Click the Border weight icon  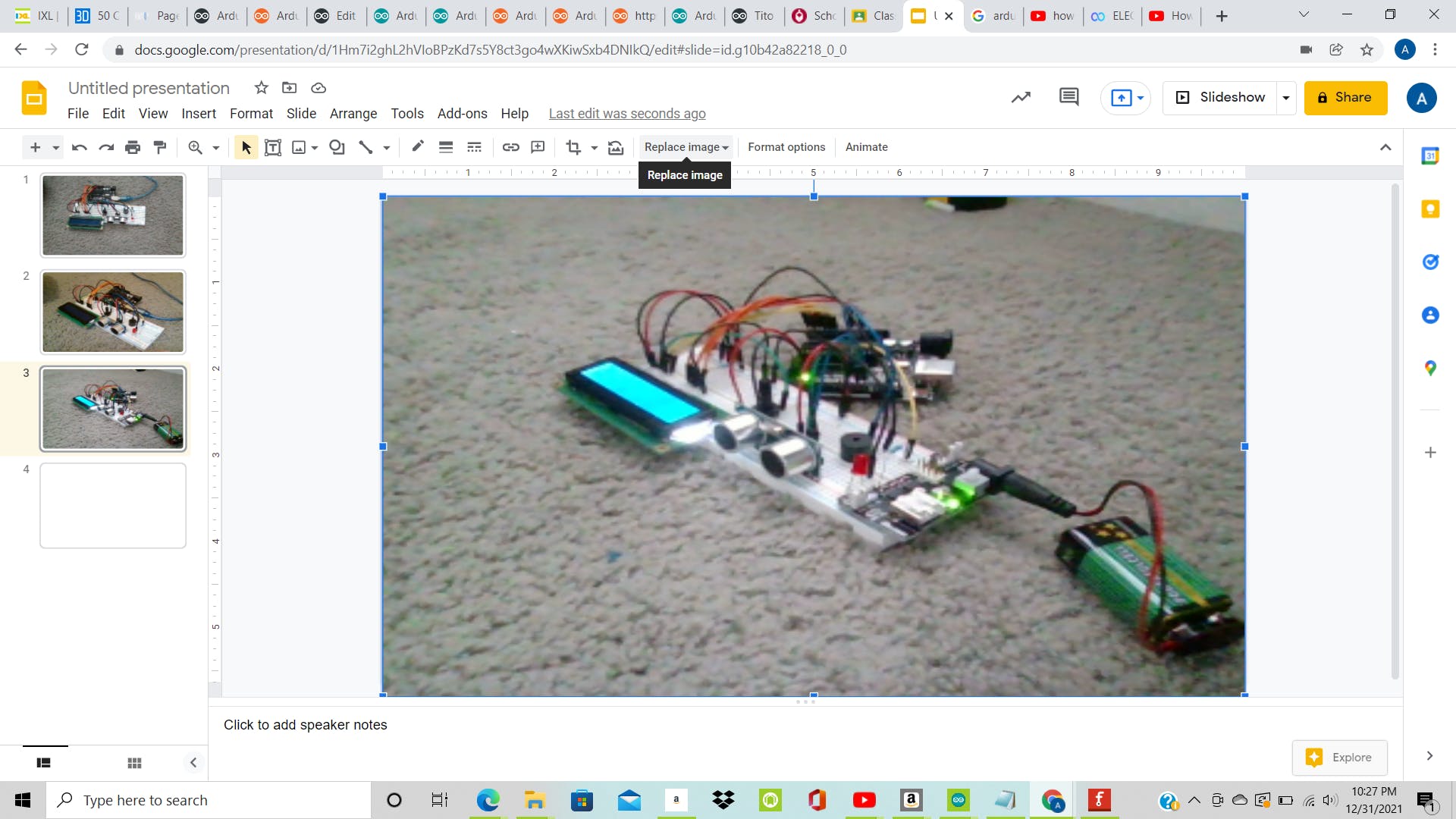point(446,147)
